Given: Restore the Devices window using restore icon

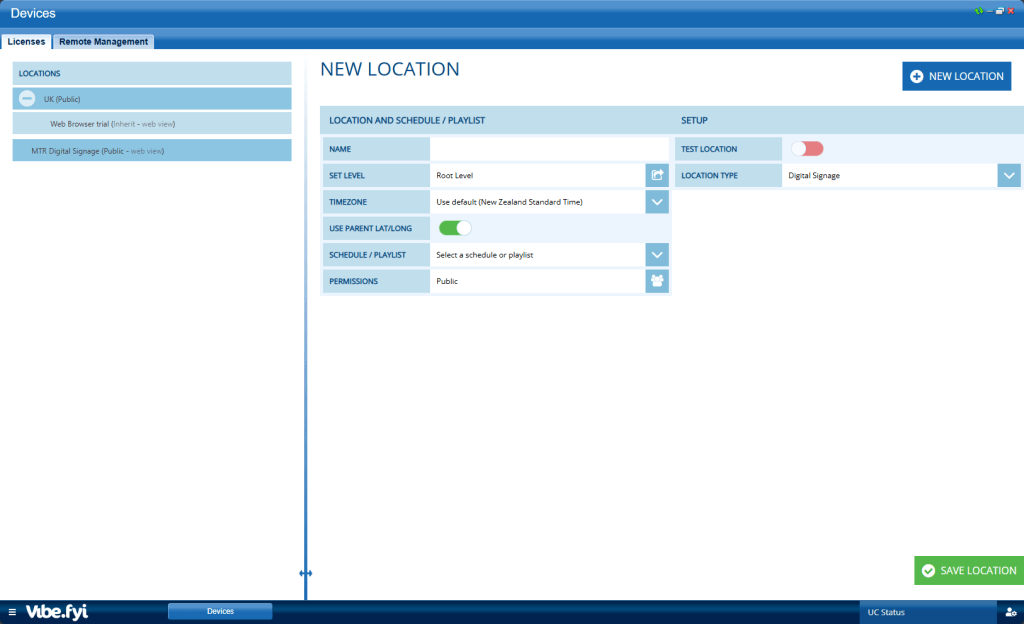Looking at the screenshot, I should coord(999,10).
